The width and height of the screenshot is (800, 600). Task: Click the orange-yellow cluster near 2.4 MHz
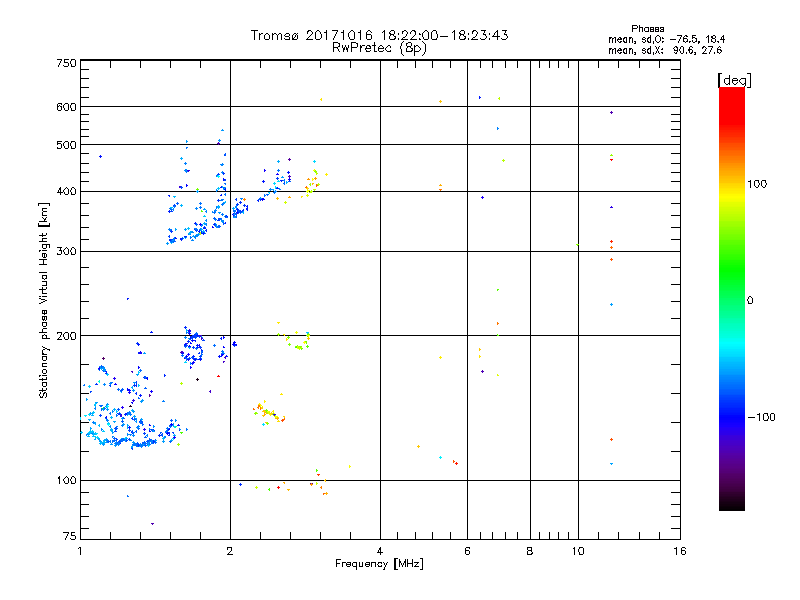click(269, 413)
